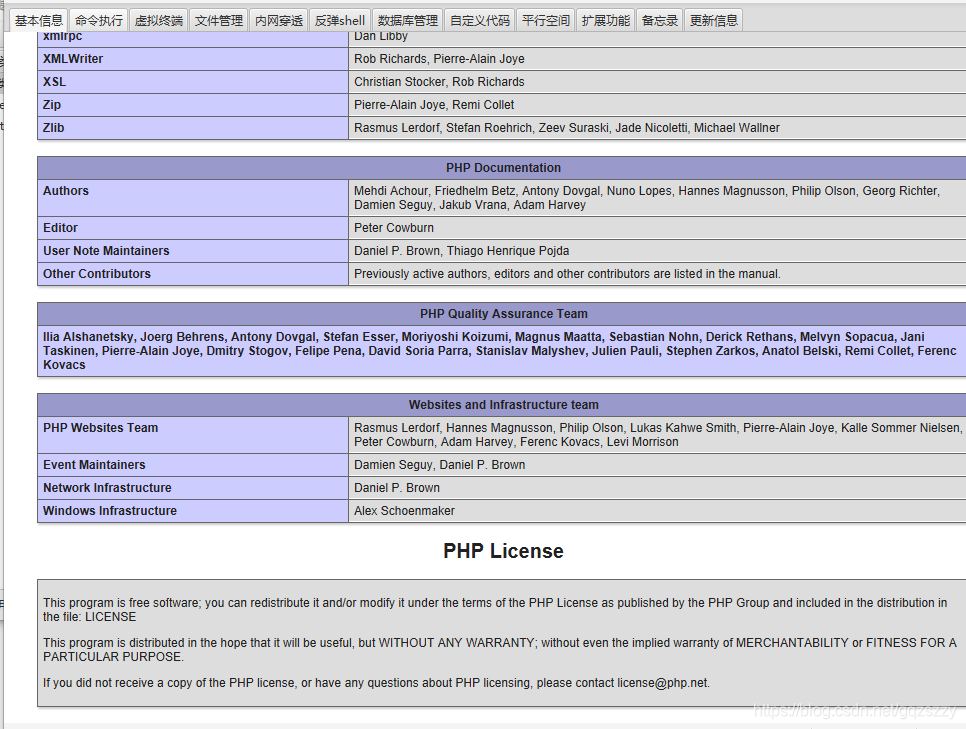
Task: Click 'Rob Richards, Pierre-Alain Joye' cell
Action: point(657,59)
